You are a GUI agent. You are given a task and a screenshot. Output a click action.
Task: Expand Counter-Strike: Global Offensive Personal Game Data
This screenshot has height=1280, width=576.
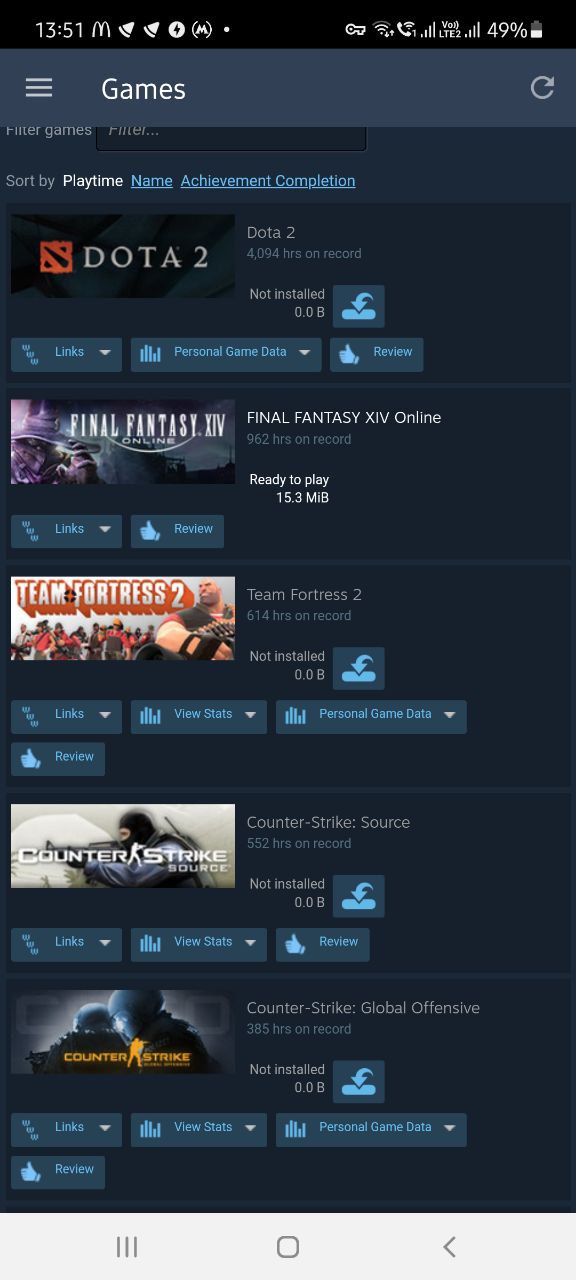click(x=371, y=1129)
